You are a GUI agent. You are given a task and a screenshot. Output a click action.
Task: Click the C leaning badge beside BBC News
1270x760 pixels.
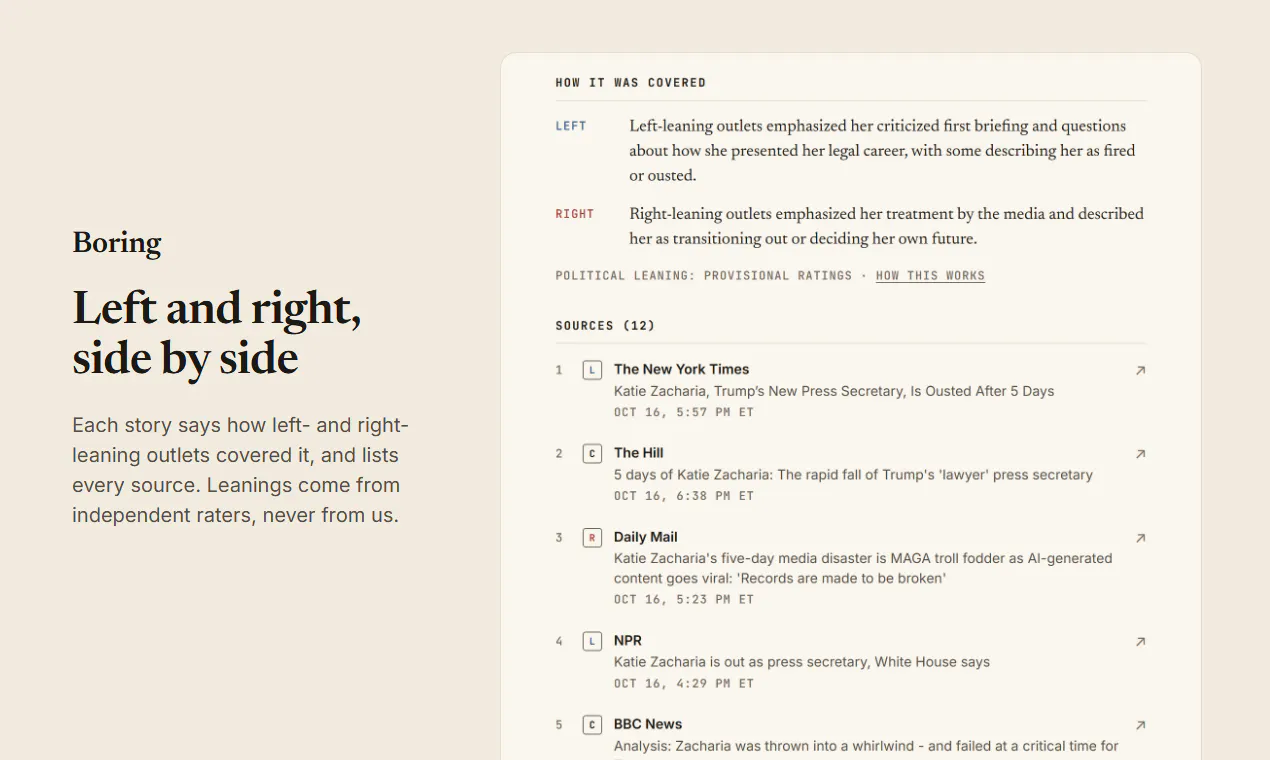click(x=592, y=725)
